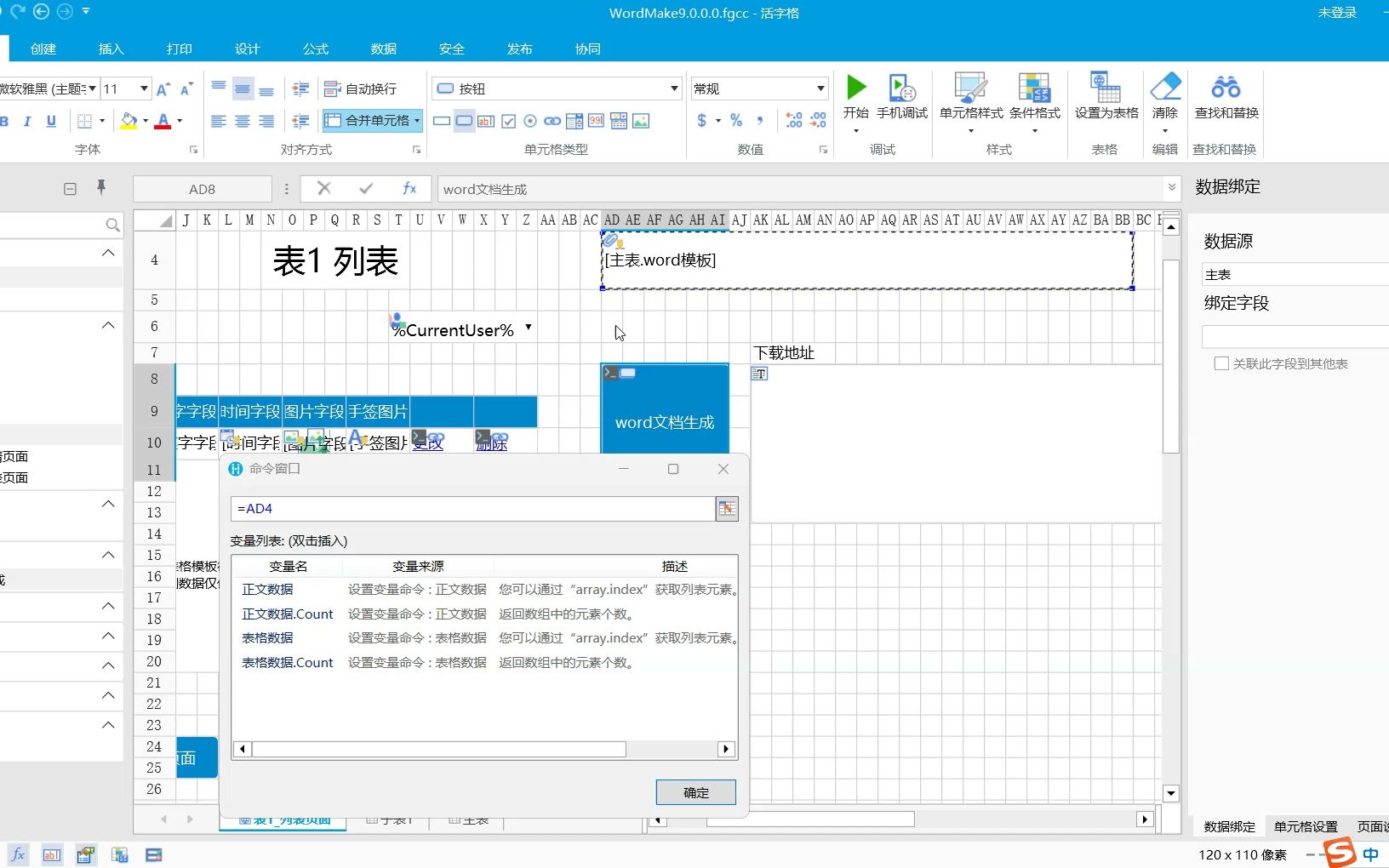Viewport: 1389px width, 868px height.
Task: Toggle 自动换行 word wrap
Action: coord(361,89)
